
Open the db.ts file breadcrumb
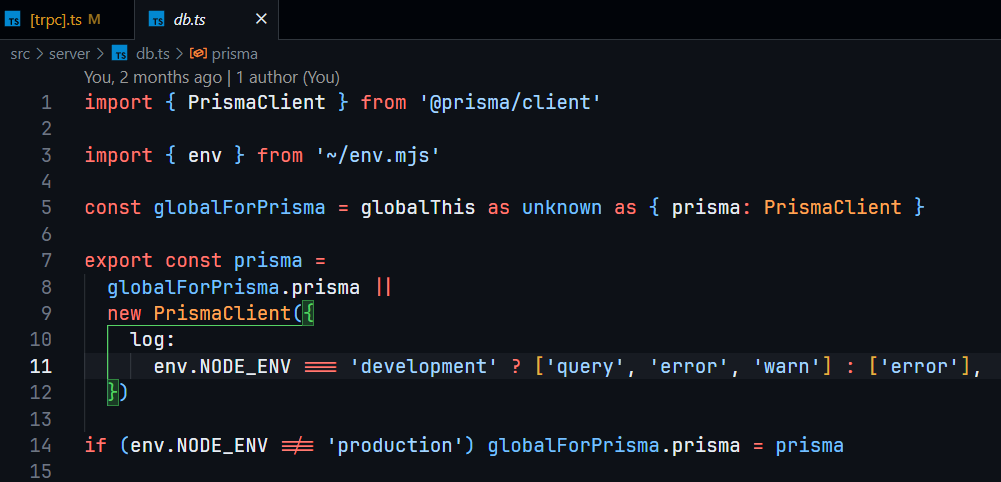coord(153,53)
